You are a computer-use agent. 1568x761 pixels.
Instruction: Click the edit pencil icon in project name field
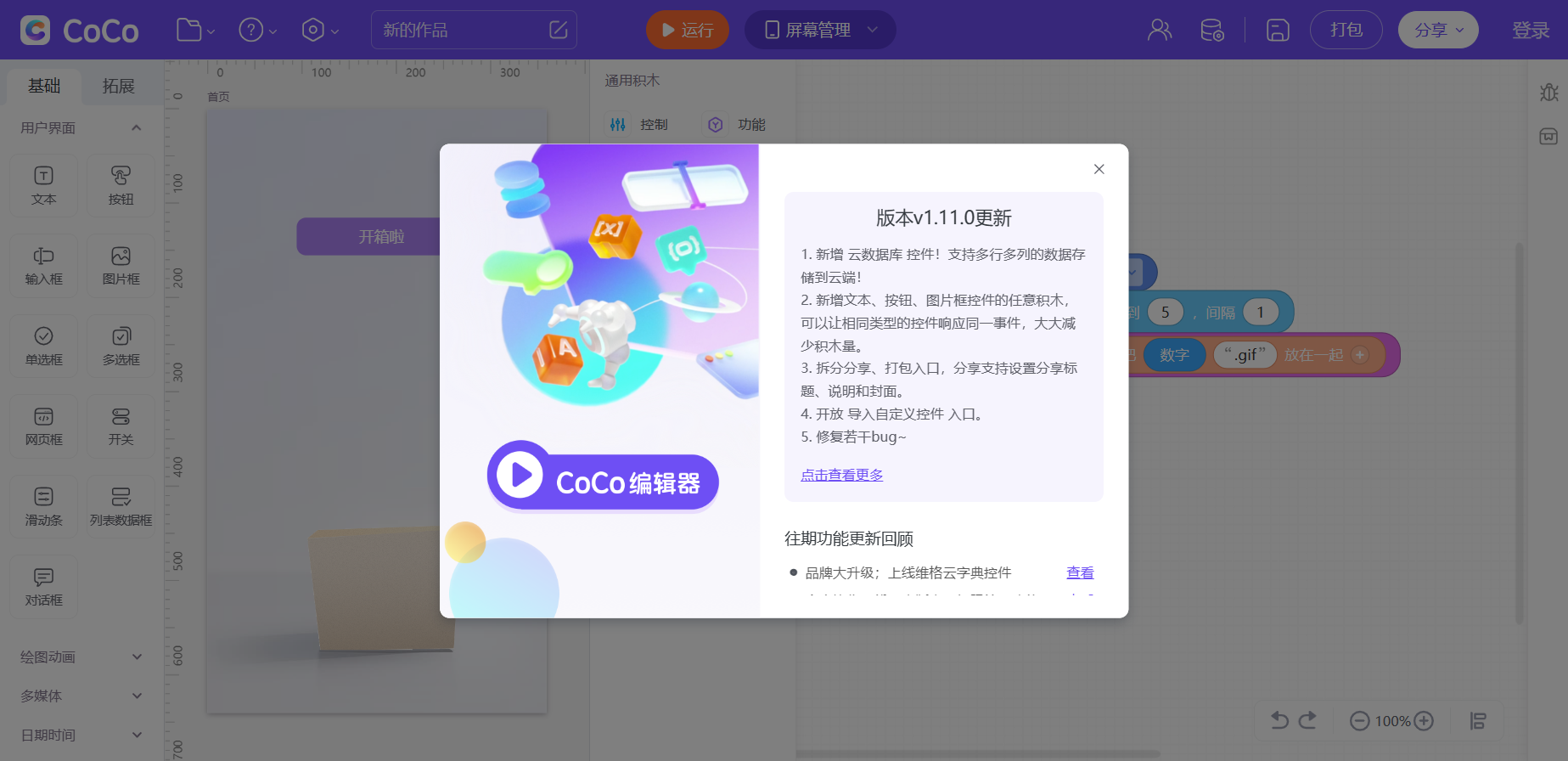tap(559, 30)
